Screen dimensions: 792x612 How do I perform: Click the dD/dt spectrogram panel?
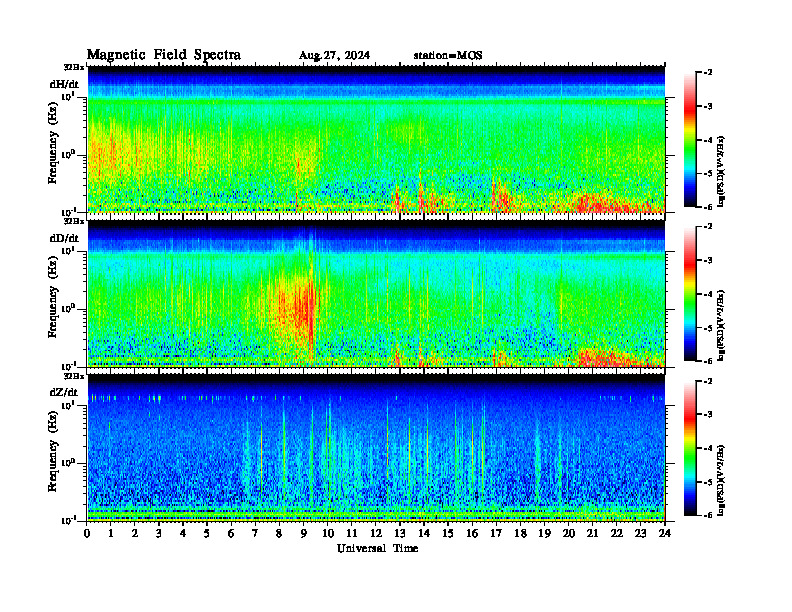pos(376,293)
